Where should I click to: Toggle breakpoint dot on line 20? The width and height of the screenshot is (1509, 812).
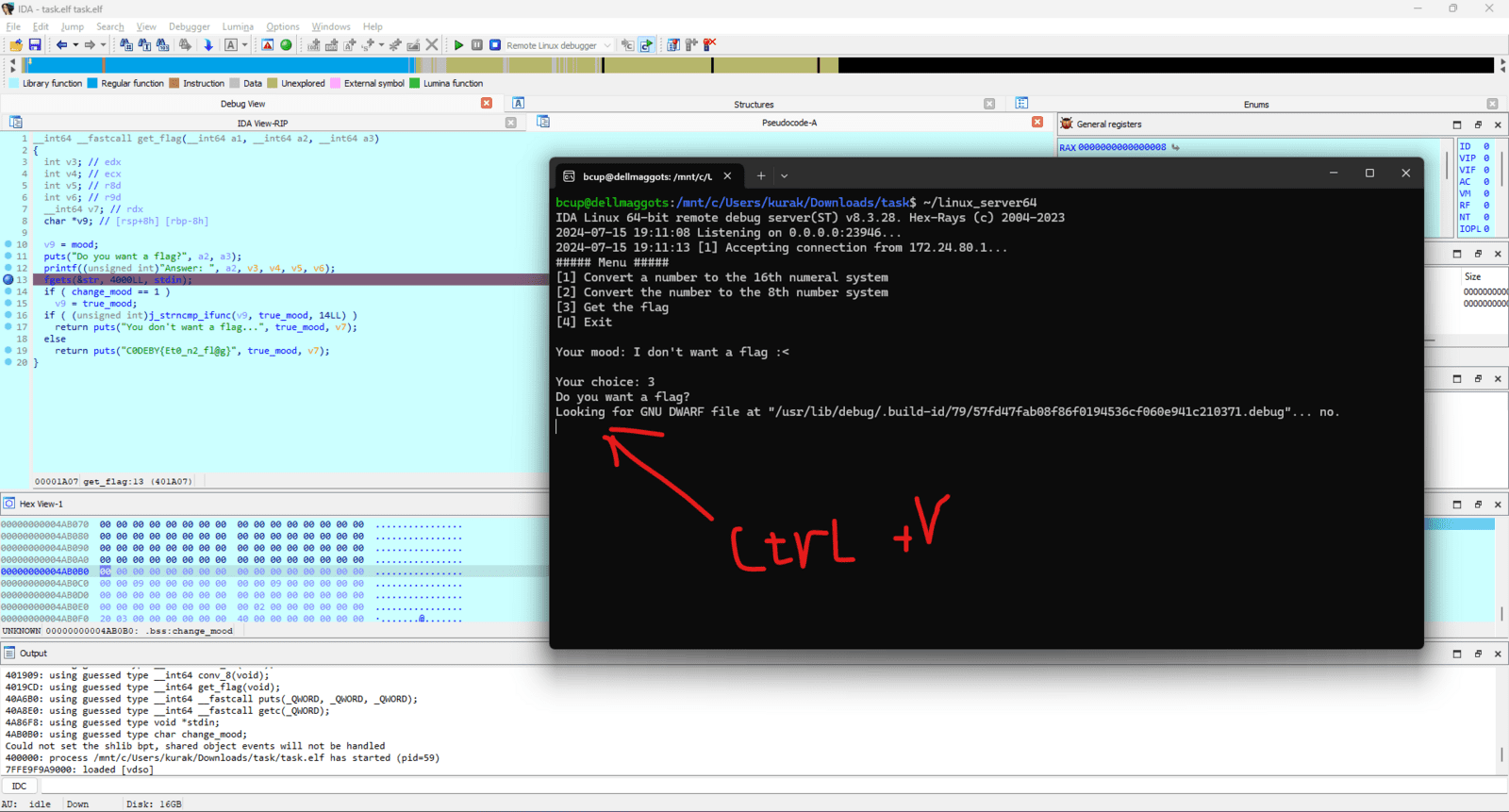point(8,362)
